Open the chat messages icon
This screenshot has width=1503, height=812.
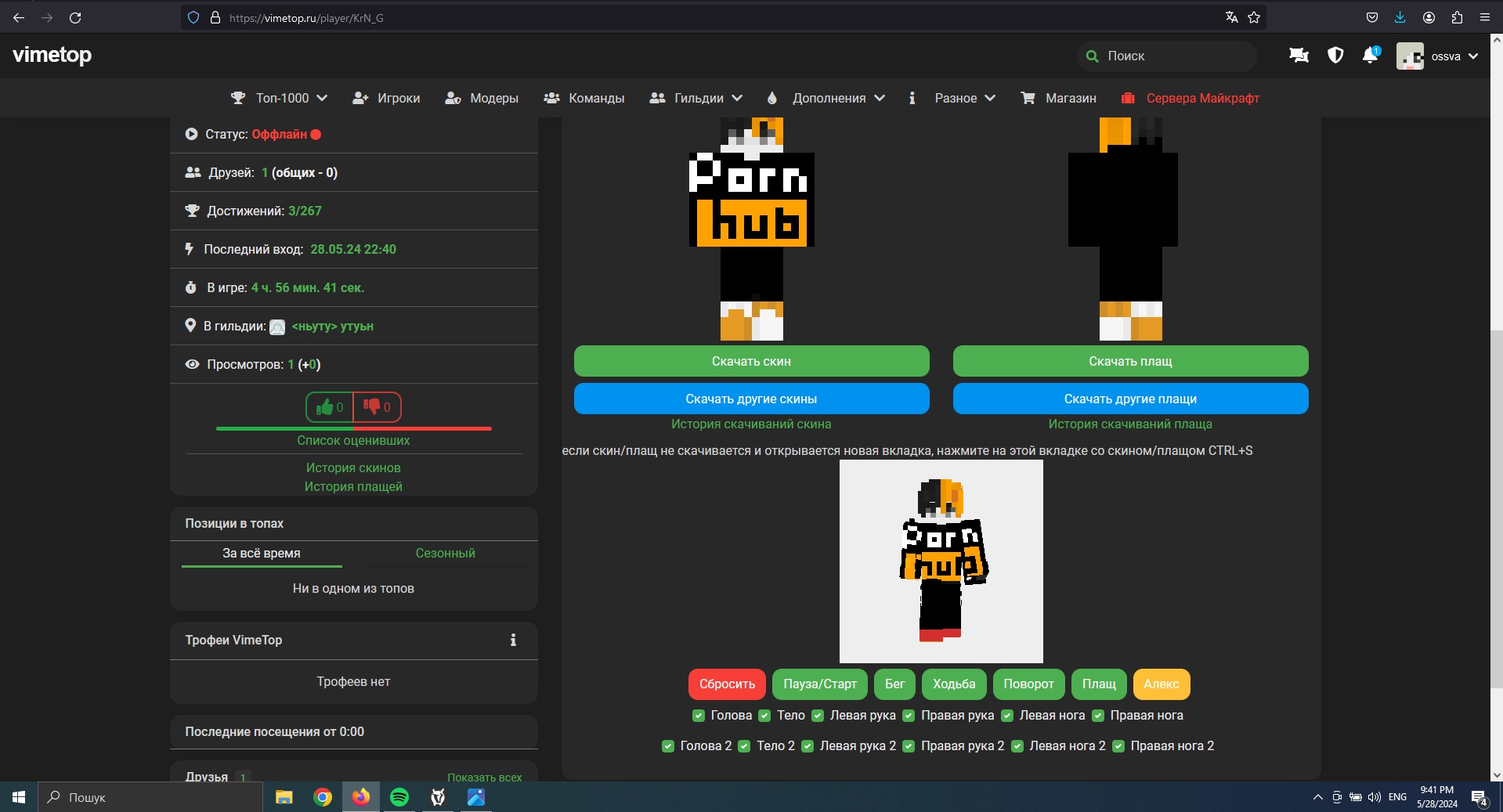click(1299, 56)
